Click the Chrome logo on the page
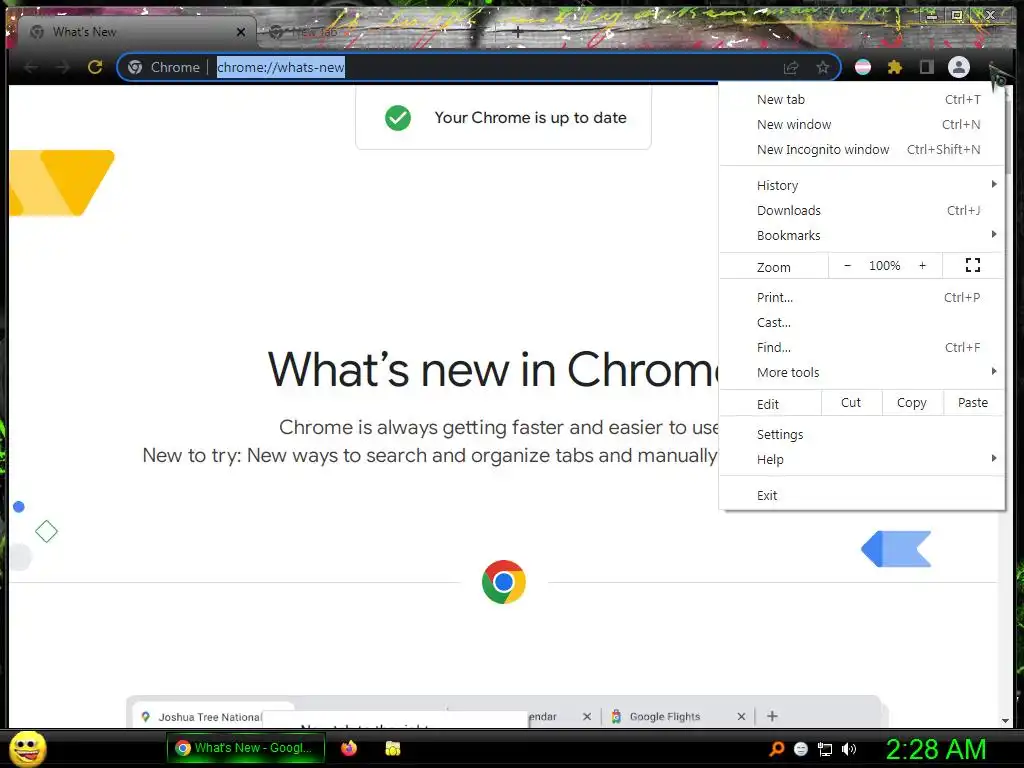 click(504, 582)
